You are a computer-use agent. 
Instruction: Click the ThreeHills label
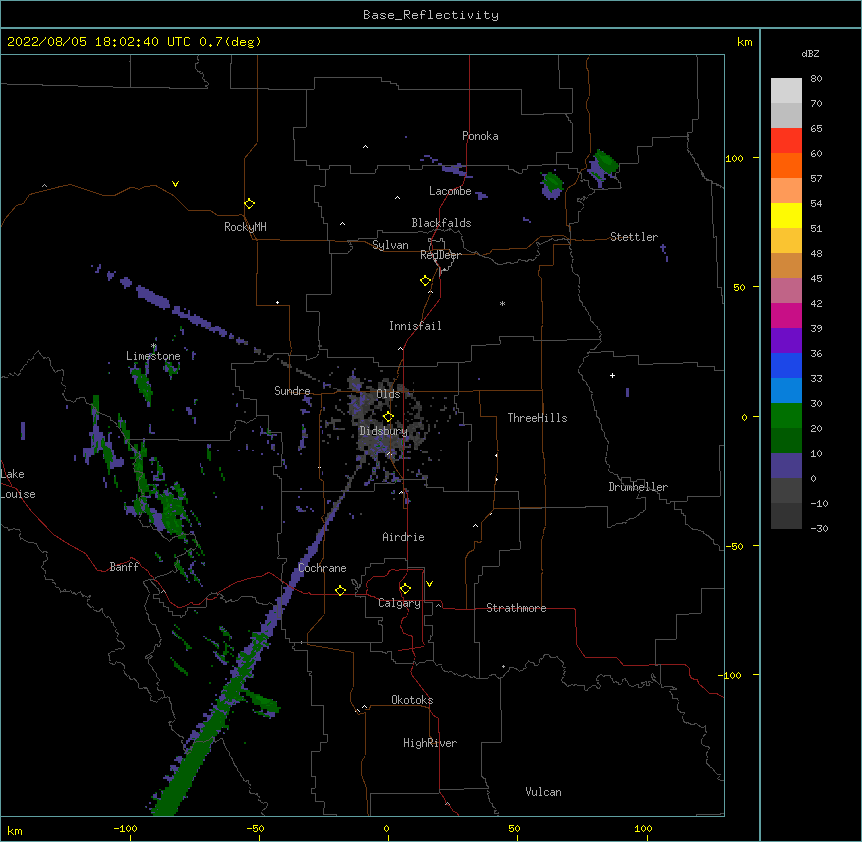[x=537, y=418]
